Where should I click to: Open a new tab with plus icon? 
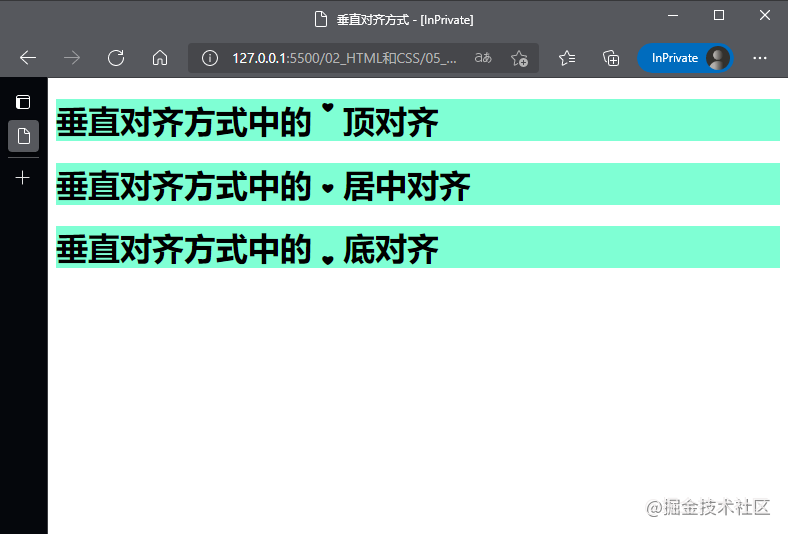23,177
